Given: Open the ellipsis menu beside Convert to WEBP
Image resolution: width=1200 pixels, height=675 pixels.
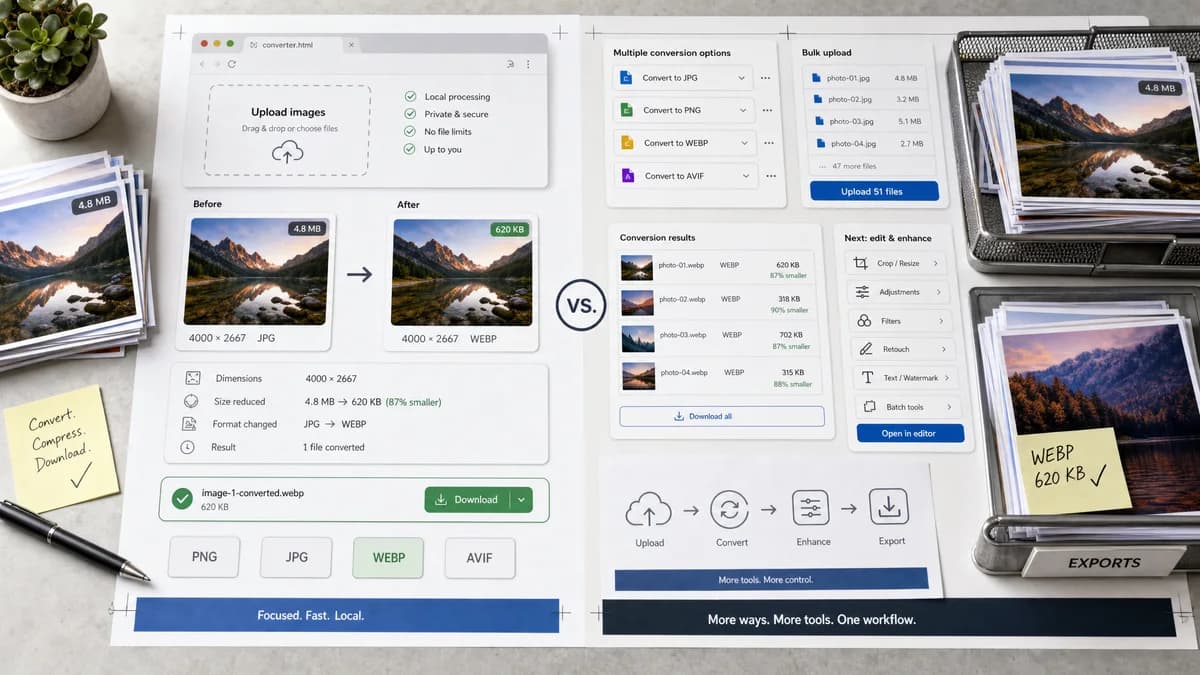Looking at the screenshot, I should click(x=767, y=143).
